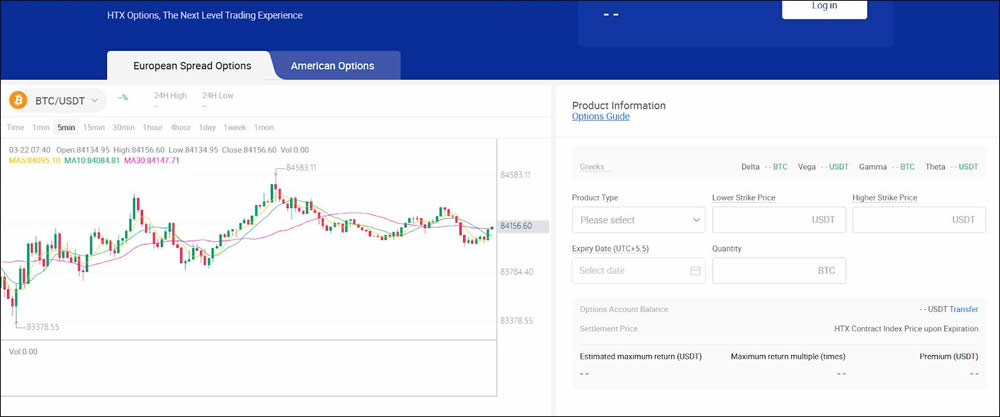The image size is (1000, 417).
Task: Click the USDT Transfer link
Action: point(963,310)
